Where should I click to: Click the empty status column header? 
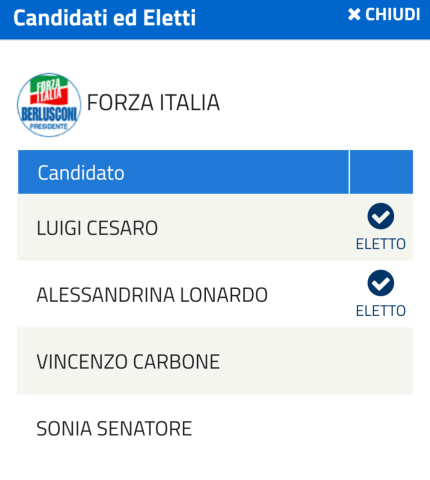[x=381, y=172]
